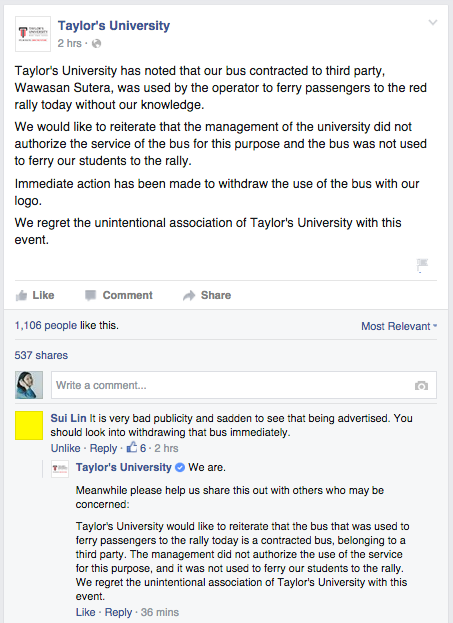Image resolution: width=453 pixels, height=623 pixels.
Task: Open Taylor's University page title at top
Action: click(114, 26)
